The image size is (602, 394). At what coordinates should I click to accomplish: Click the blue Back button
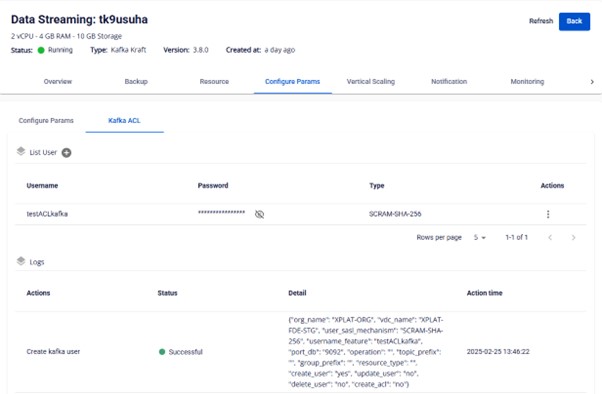[x=574, y=22]
